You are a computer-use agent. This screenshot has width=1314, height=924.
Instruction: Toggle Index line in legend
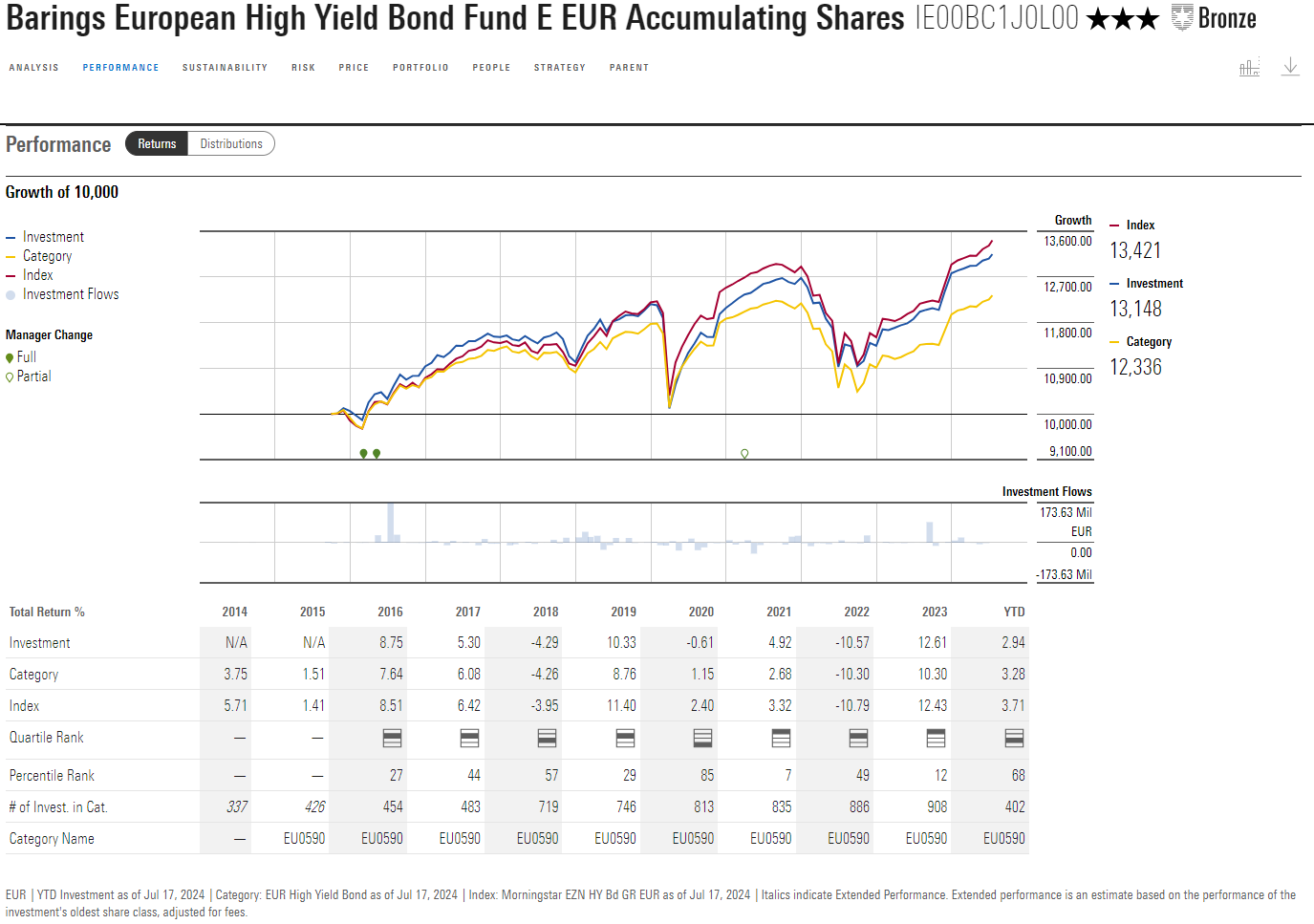(x=30, y=275)
